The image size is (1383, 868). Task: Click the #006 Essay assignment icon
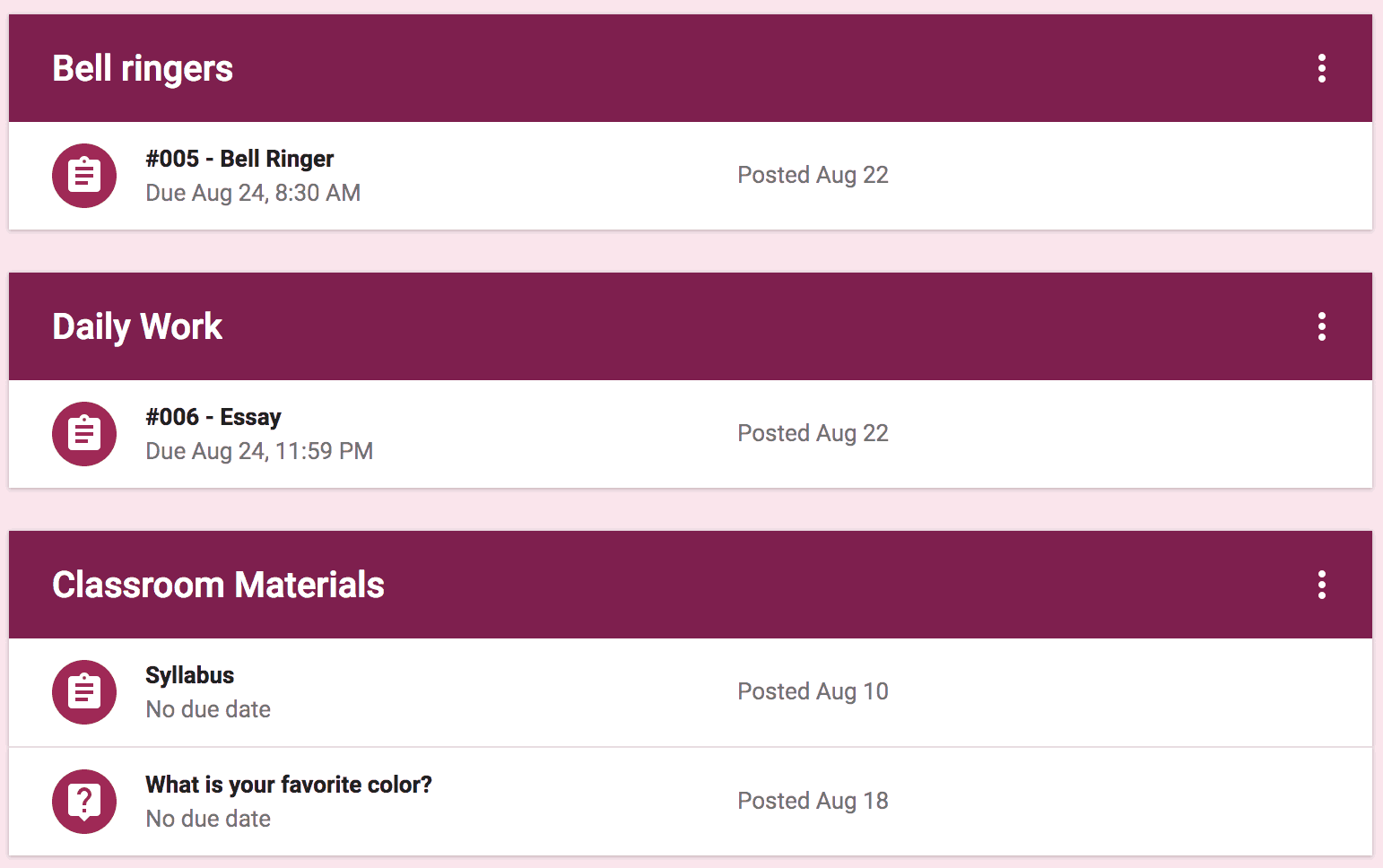click(x=84, y=434)
